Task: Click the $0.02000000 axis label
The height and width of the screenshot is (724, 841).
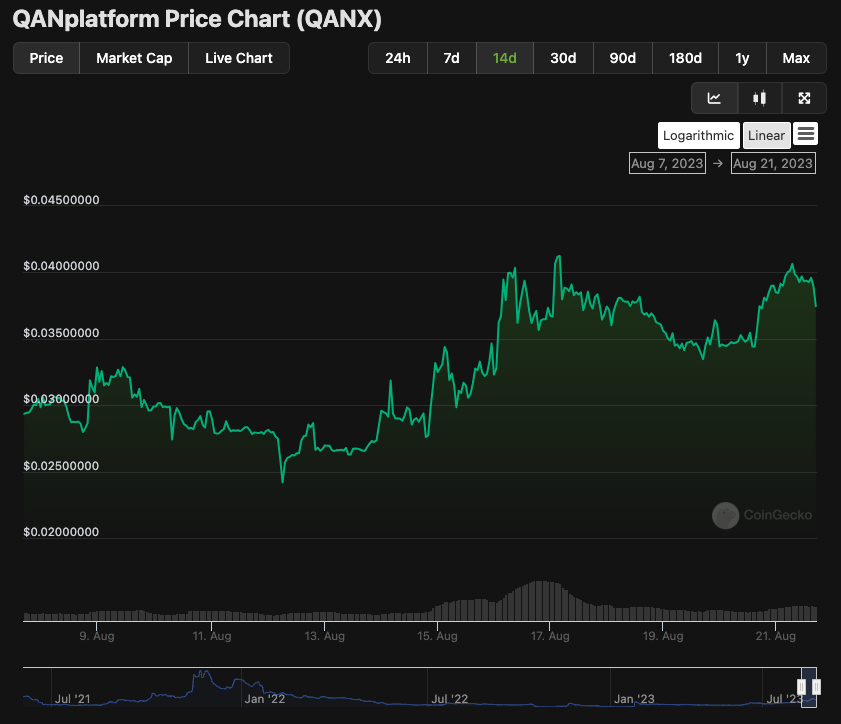Action: click(61, 532)
